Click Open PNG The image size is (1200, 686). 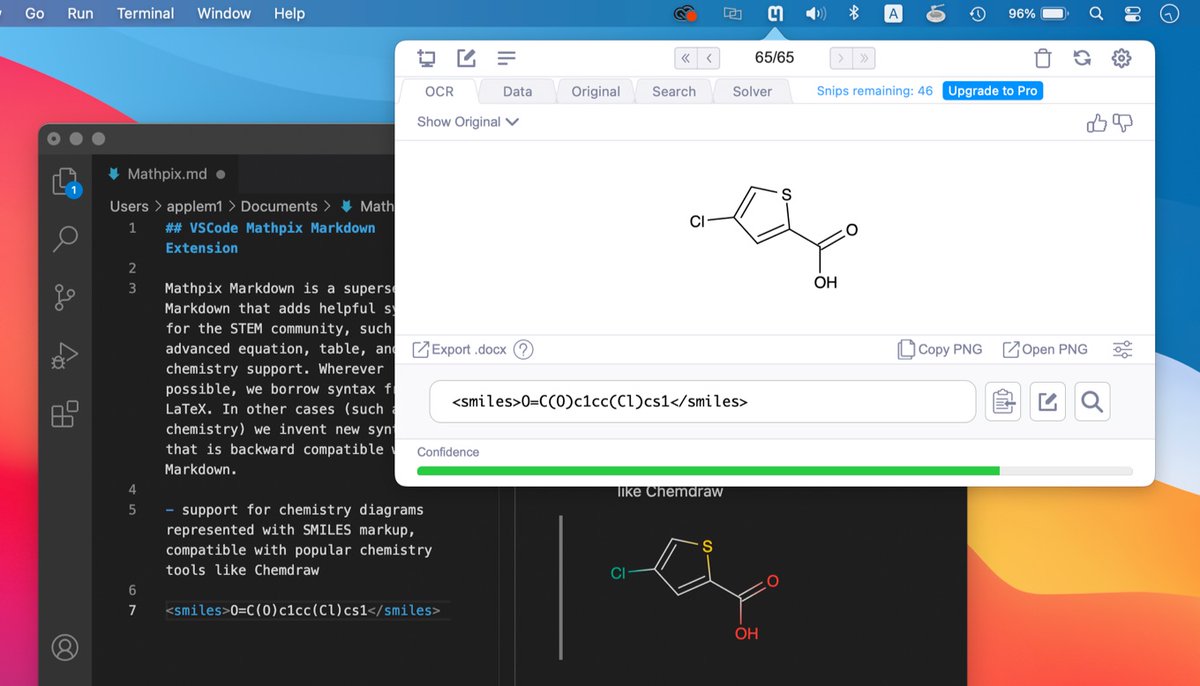point(1045,349)
